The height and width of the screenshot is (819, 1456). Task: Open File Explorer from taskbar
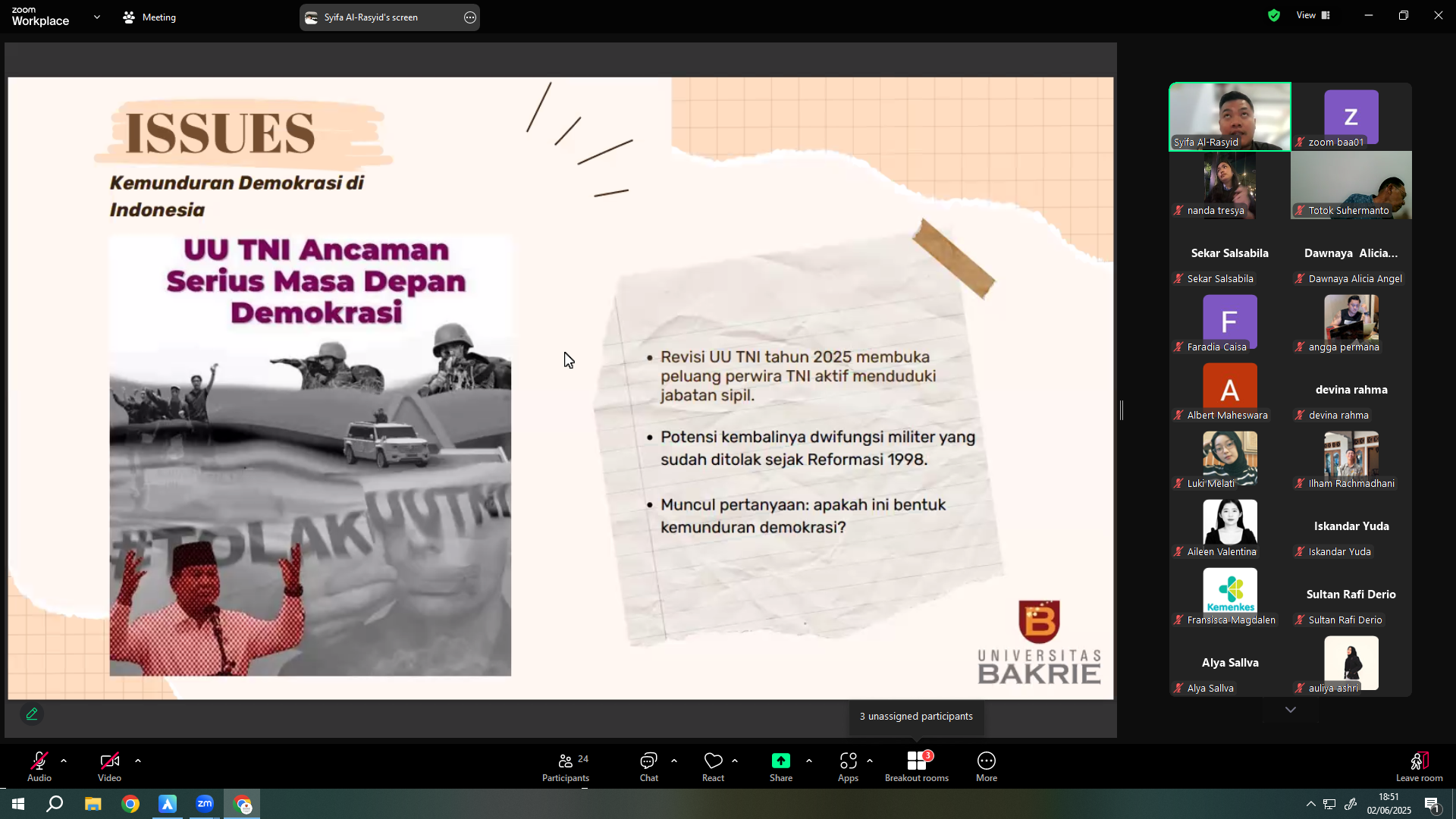tap(93, 804)
